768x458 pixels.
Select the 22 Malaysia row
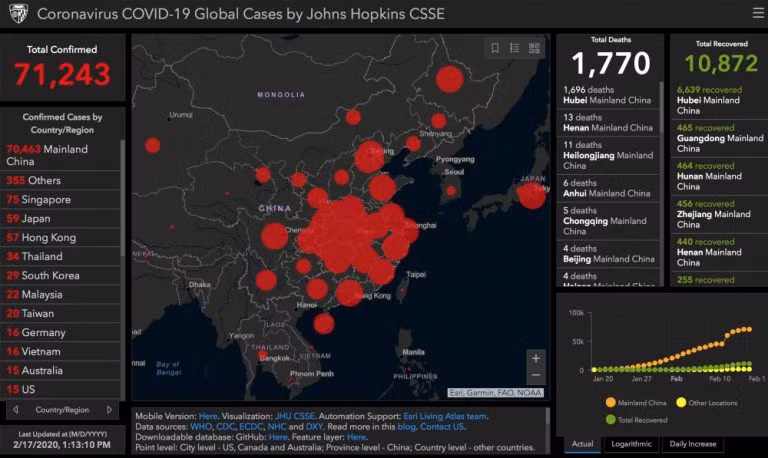click(x=60, y=294)
